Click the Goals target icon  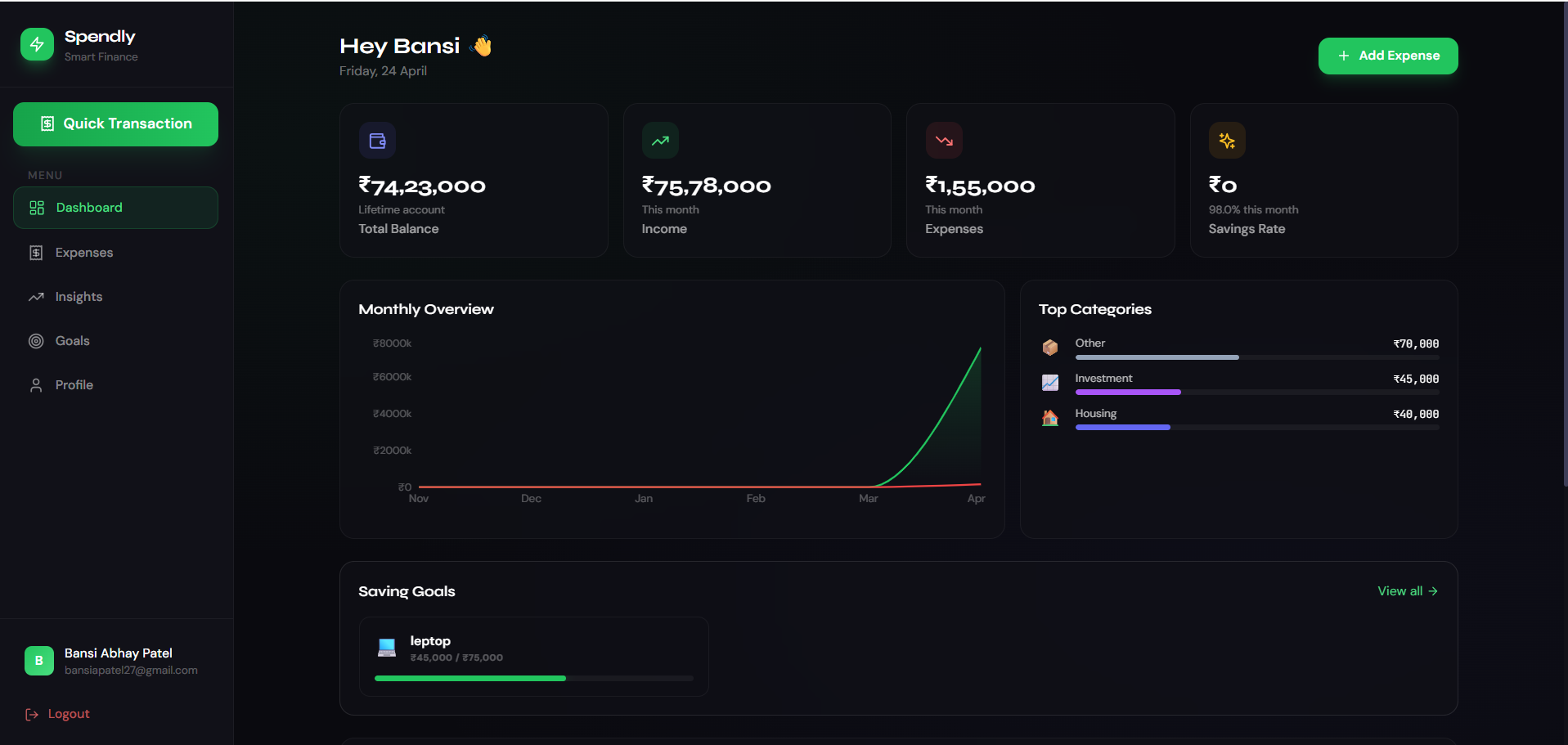[x=36, y=341]
